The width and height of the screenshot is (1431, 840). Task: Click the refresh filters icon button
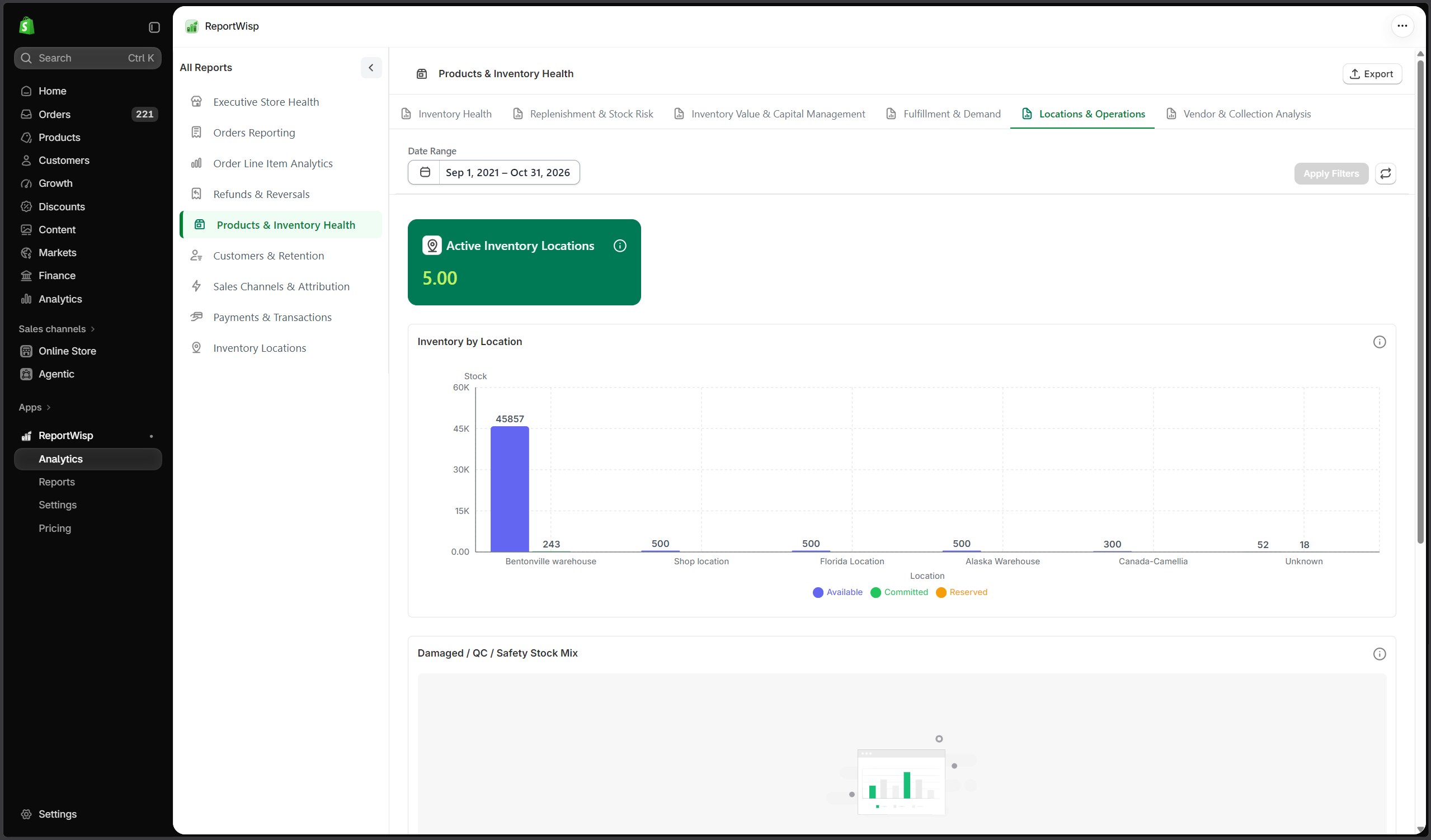tap(1386, 174)
